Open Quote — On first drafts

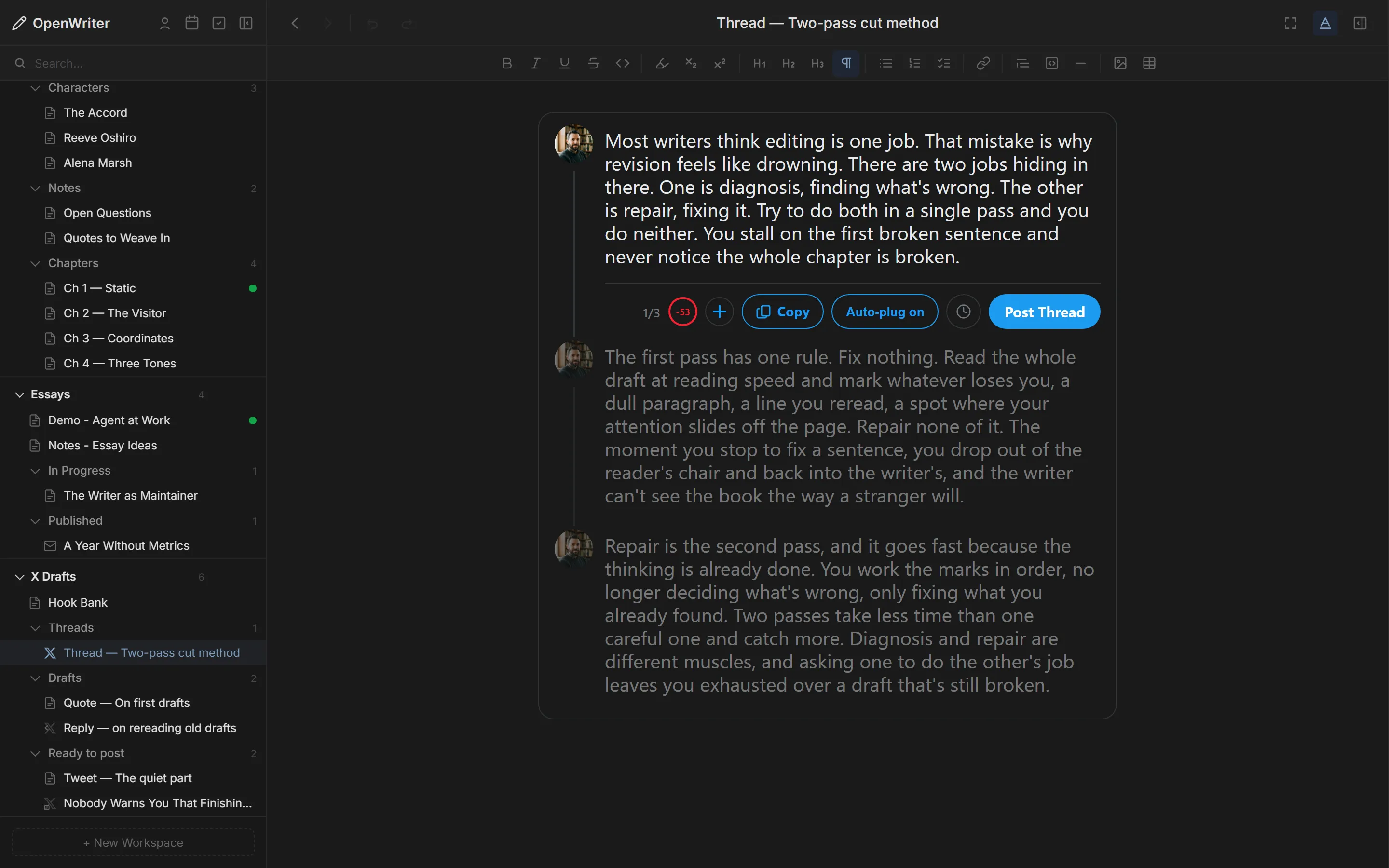coord(133,703)
